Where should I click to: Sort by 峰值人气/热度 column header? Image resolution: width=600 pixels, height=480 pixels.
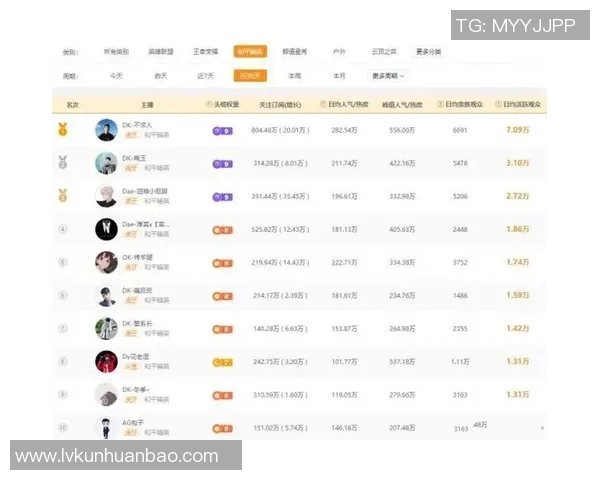(402, 104)
